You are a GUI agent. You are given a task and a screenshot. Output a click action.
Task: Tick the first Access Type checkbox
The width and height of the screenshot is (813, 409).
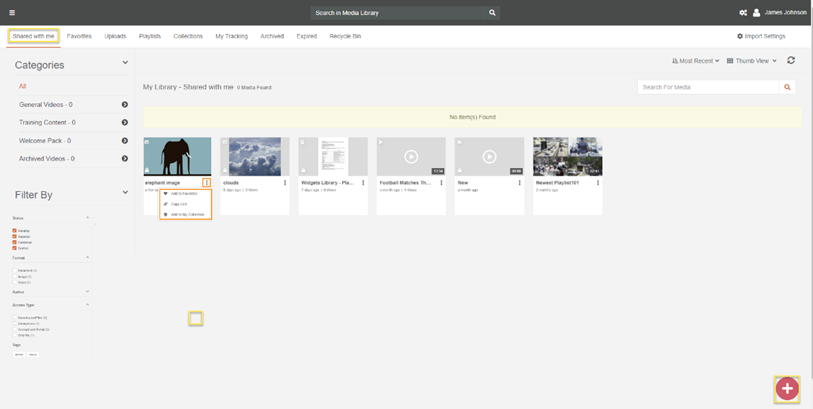pos(15,317)
